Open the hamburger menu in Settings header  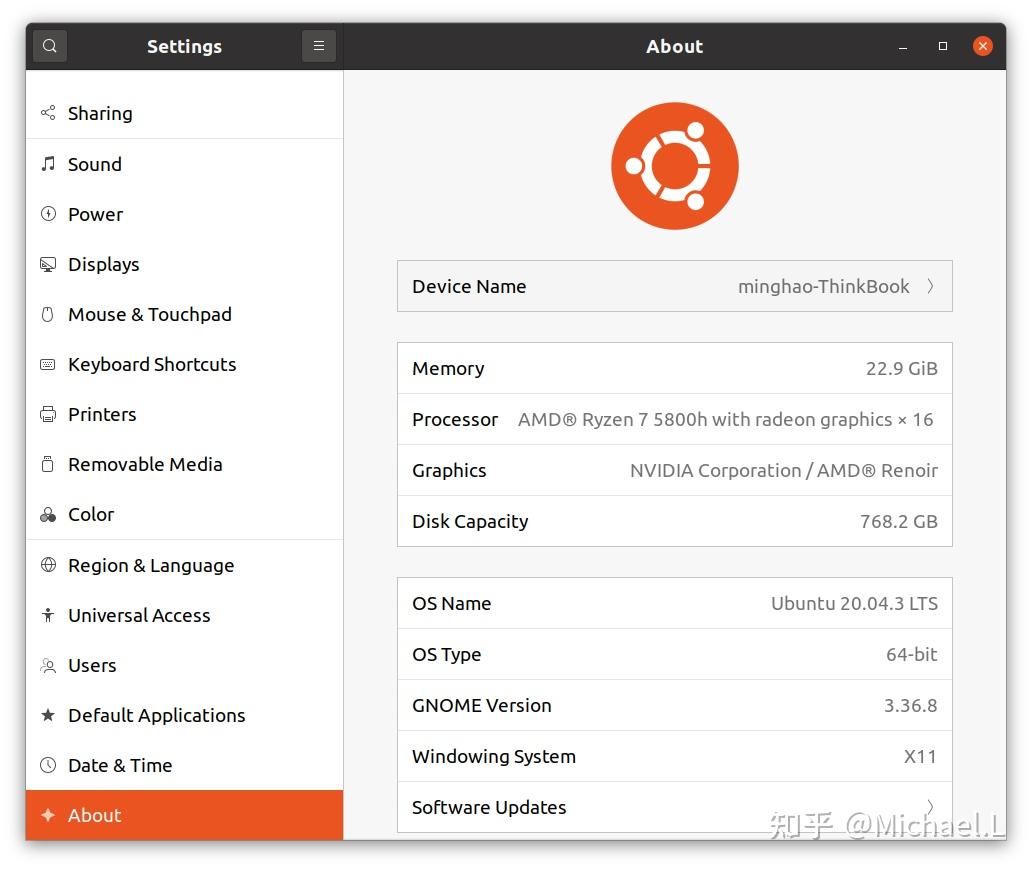coord(318,46)
